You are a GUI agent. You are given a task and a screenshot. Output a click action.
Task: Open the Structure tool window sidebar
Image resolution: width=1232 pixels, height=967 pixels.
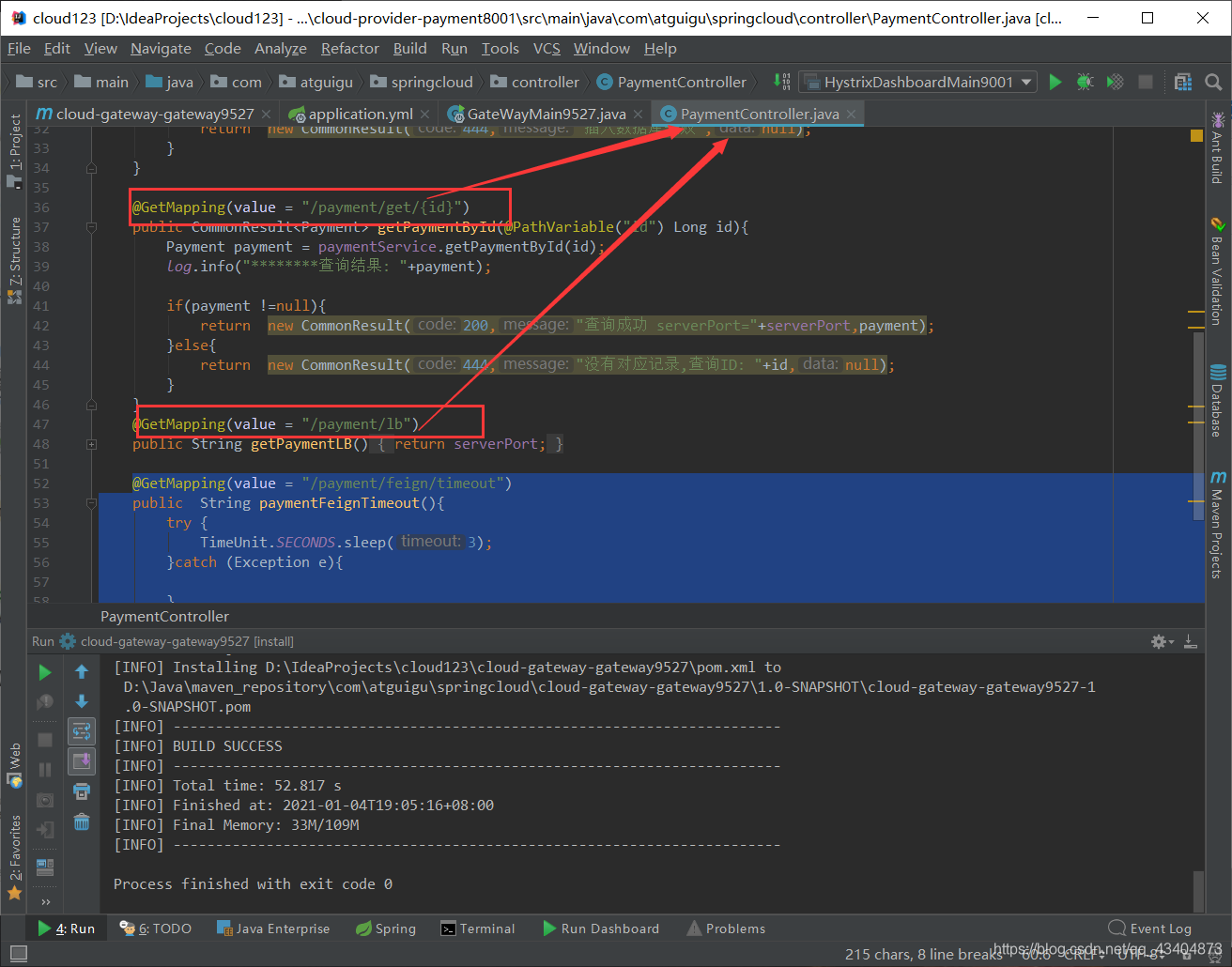(14, 261)
